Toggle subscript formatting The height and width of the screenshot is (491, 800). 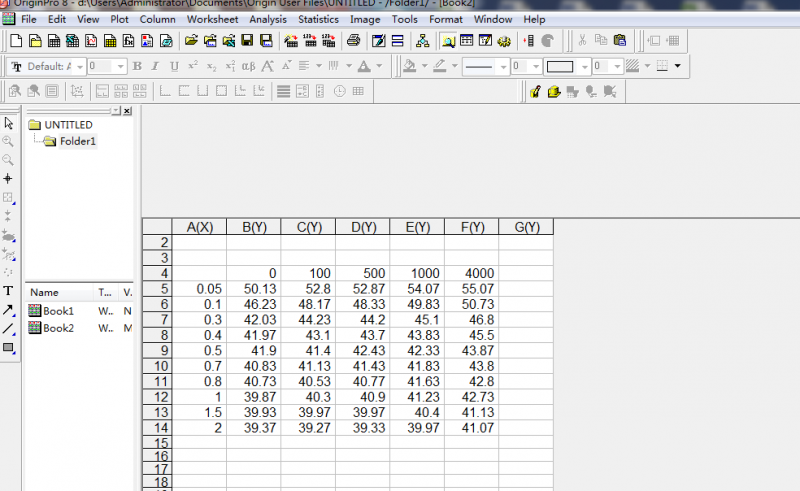click(211, 66)
